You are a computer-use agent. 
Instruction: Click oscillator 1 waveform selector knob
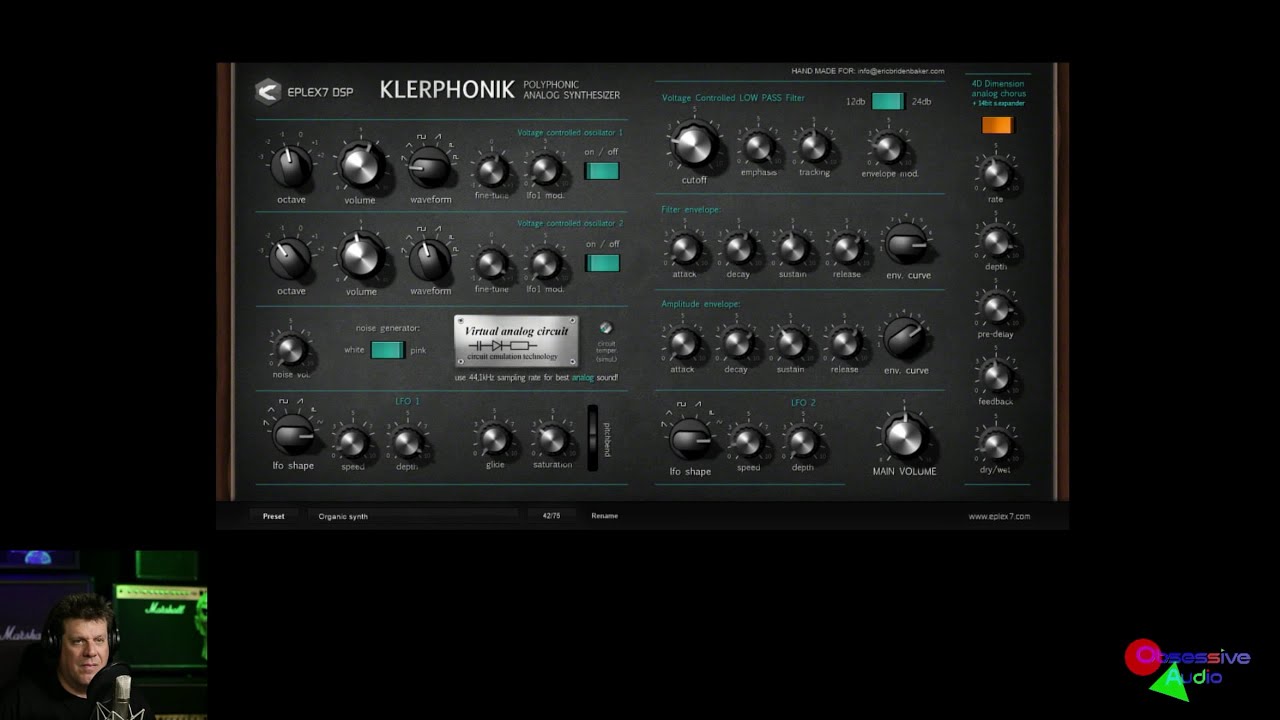click(x=430, y=168)
